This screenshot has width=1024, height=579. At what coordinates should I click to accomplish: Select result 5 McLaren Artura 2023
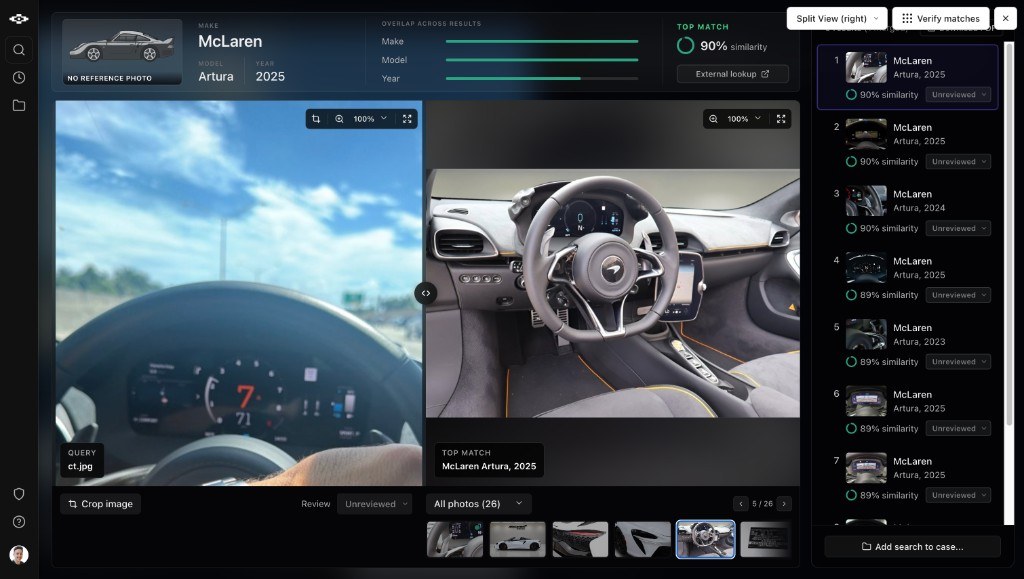click(x=908, y=344)
